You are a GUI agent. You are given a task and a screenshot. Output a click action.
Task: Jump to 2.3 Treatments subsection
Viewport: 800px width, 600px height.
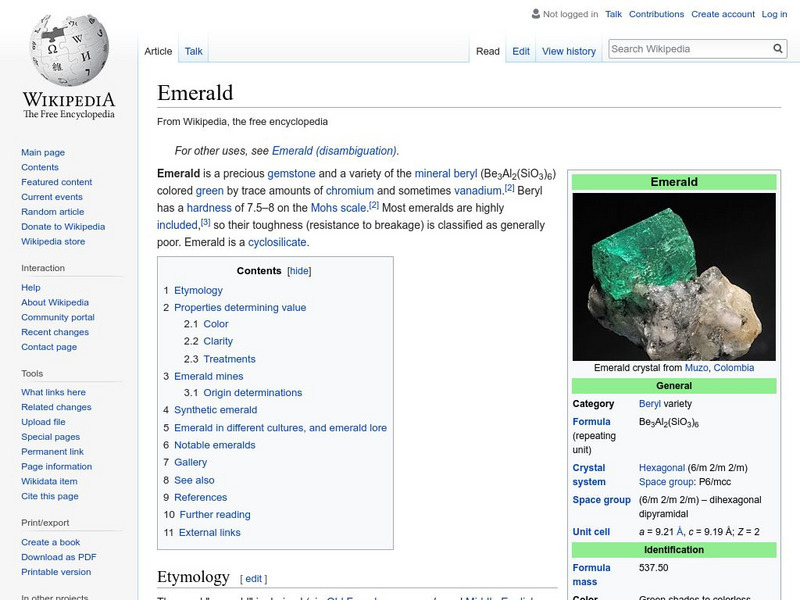(x=229, y=359)
